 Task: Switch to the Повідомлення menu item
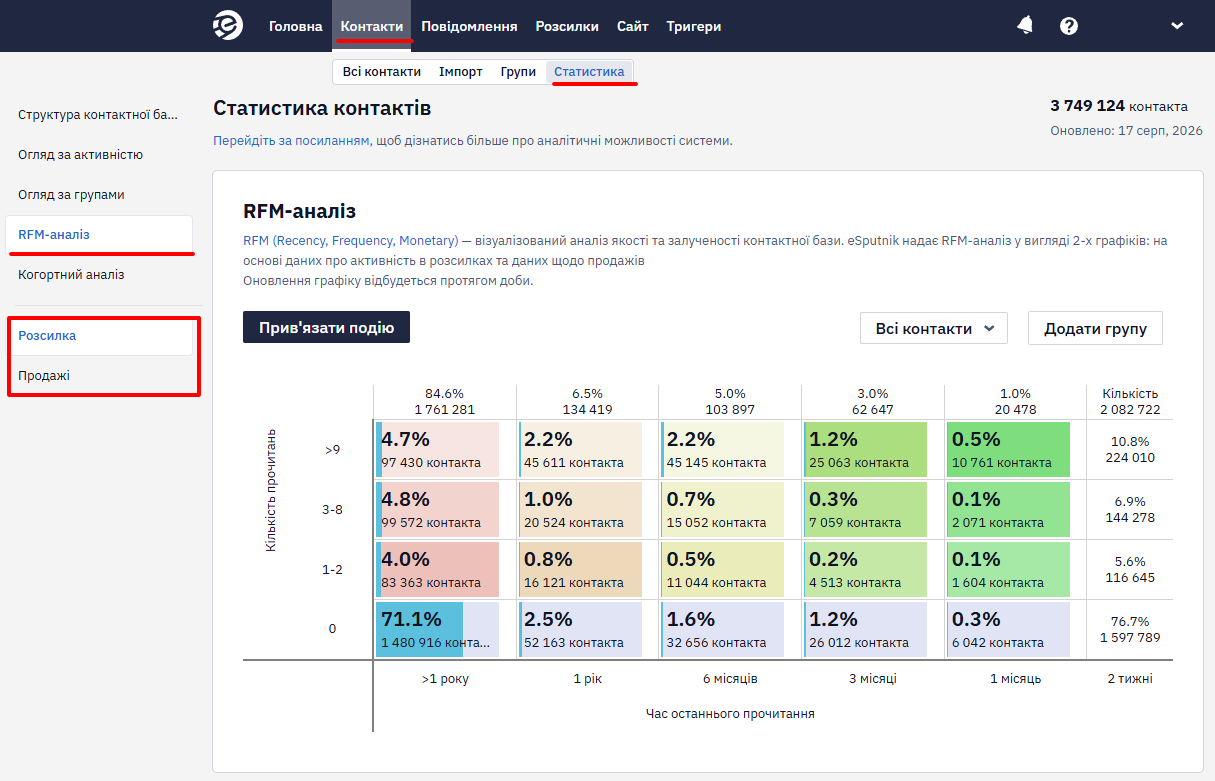469,26
